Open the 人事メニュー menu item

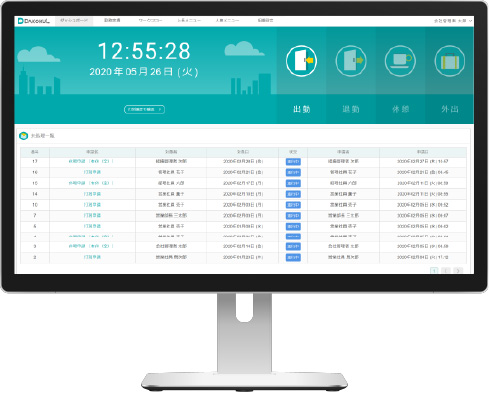click(x=227, y=21)
